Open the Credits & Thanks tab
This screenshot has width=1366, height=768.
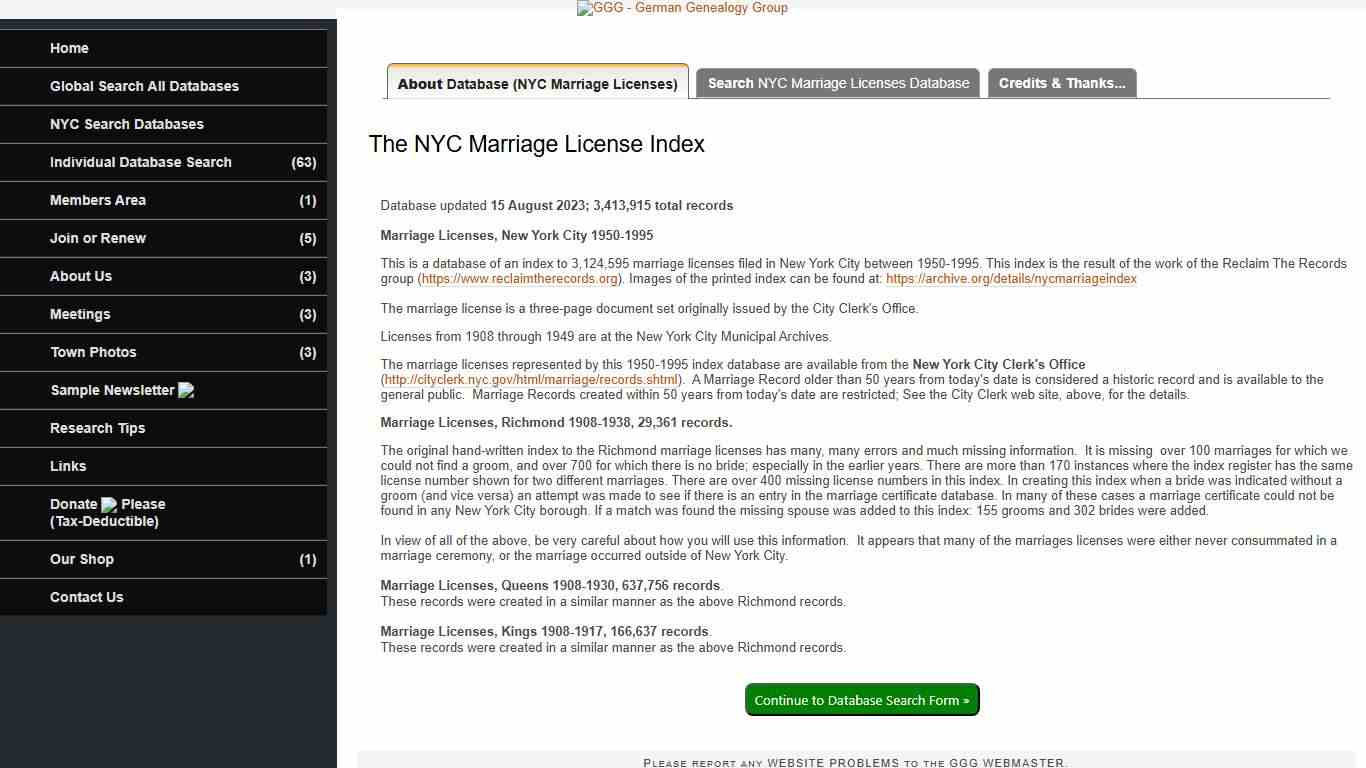[1062, 83]
